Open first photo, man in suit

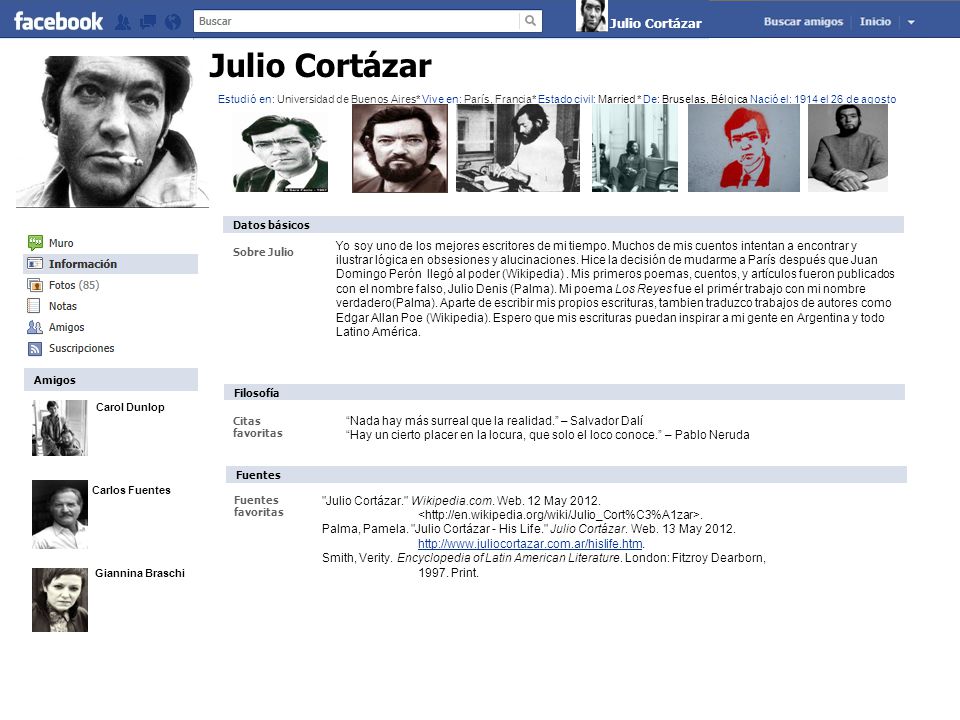point(280,152)
